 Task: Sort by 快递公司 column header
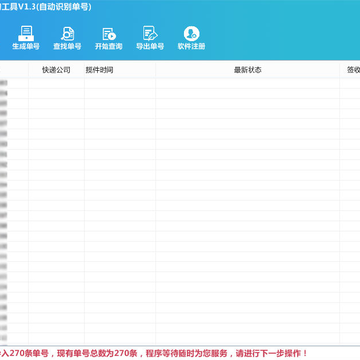56,70
